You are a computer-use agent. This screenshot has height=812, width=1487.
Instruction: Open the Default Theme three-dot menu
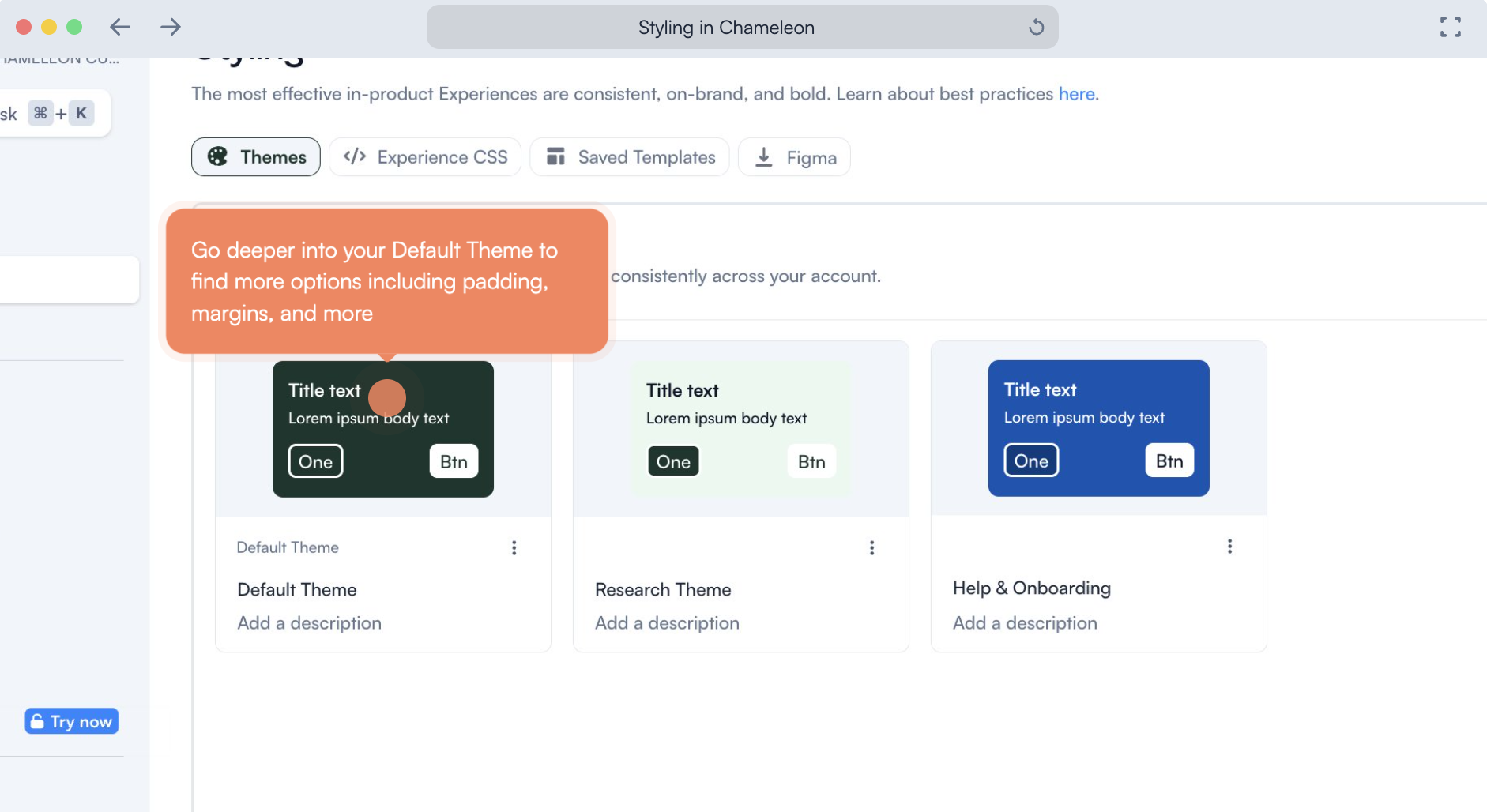pyautogui.click(x=514, y=547)
